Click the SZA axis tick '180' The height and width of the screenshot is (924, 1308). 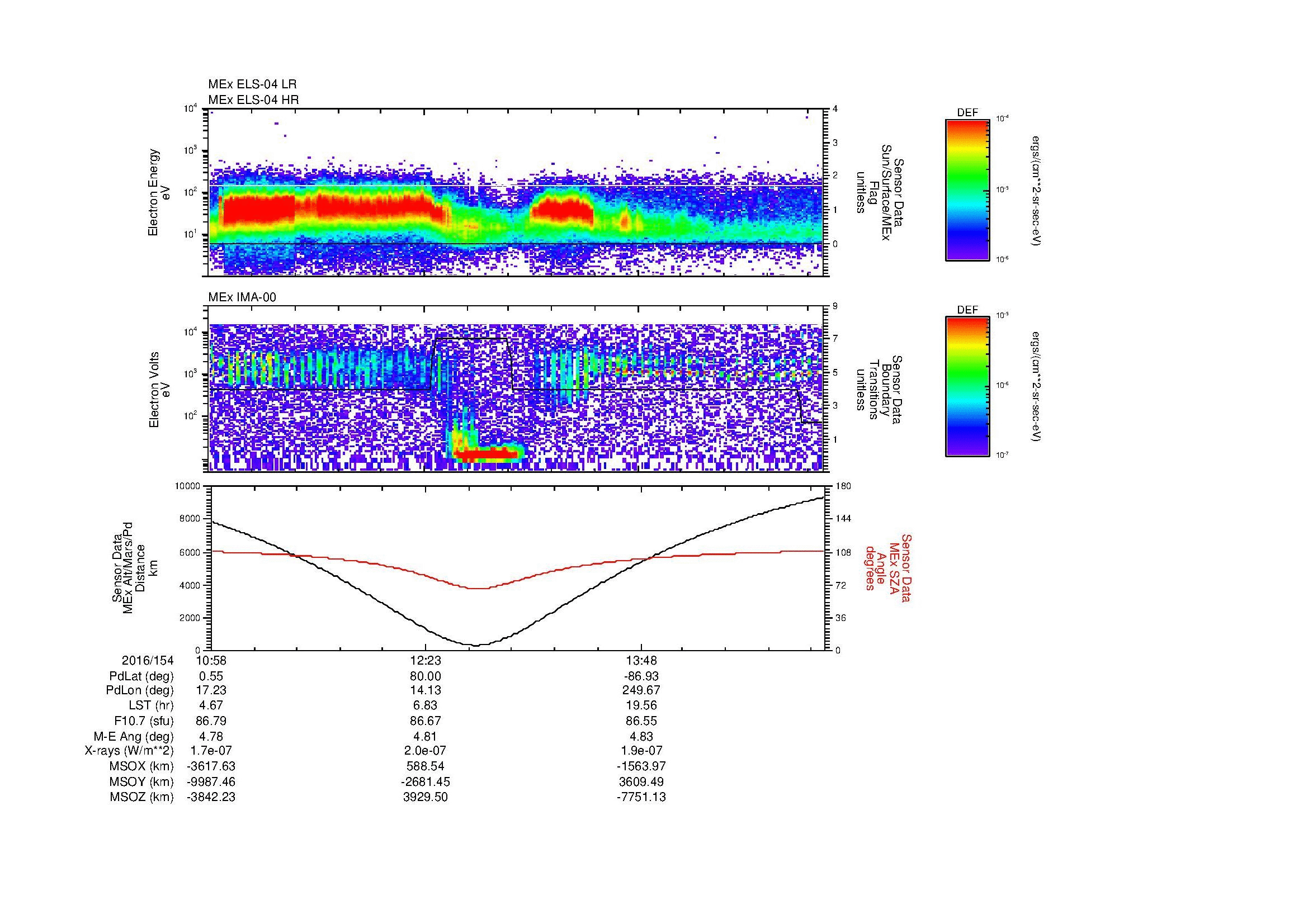[x=843, y=486]
